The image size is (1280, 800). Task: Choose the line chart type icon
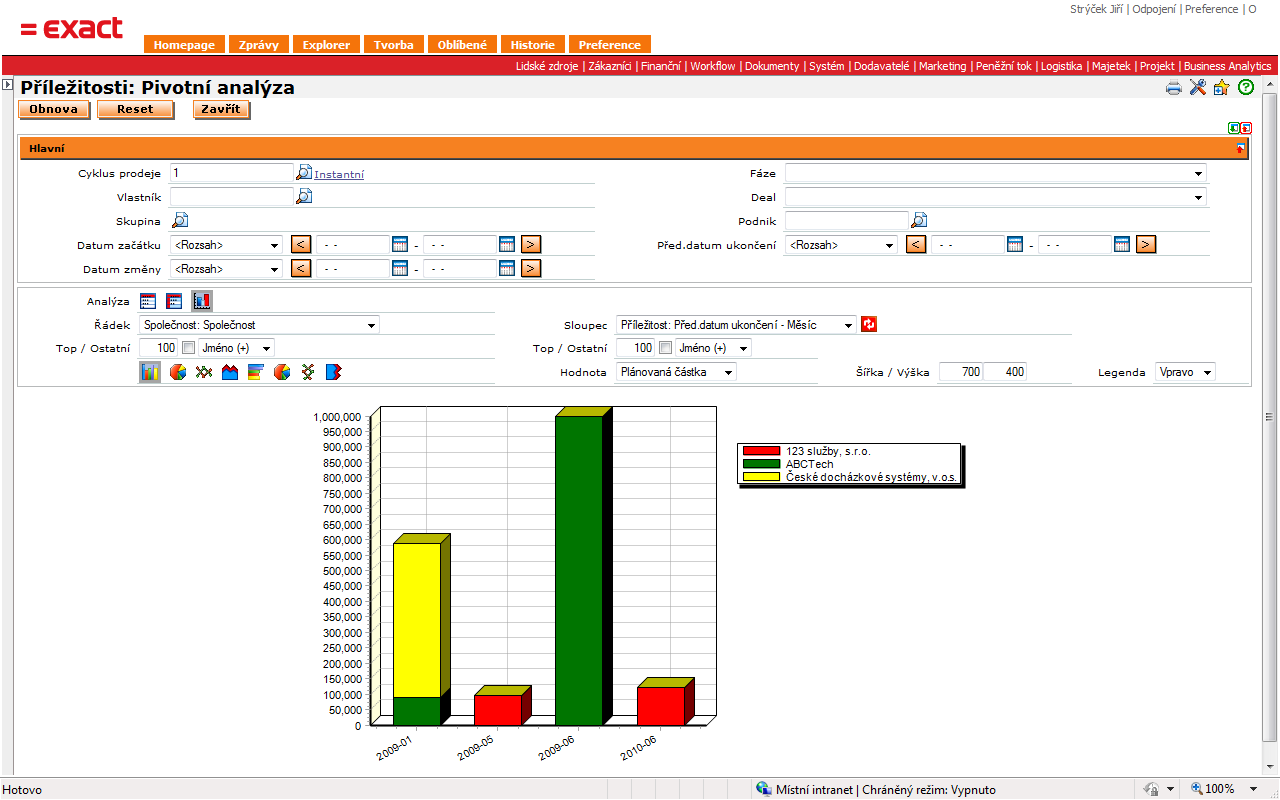point(204,372)
